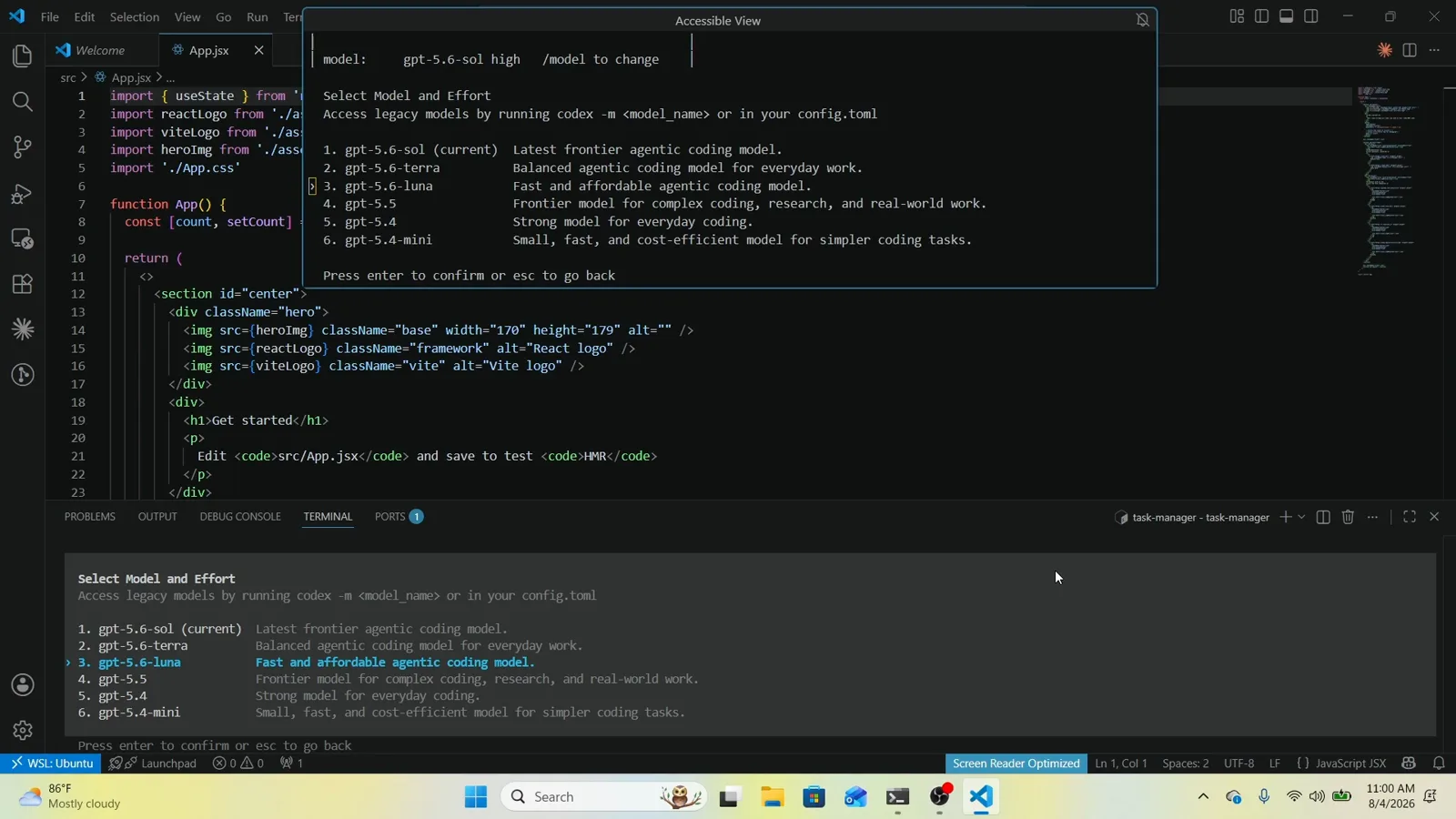This screenshot has height=819, width=1456.
Task: Open the Go menu
Action: pyautogui.click(x=224, y=17)
